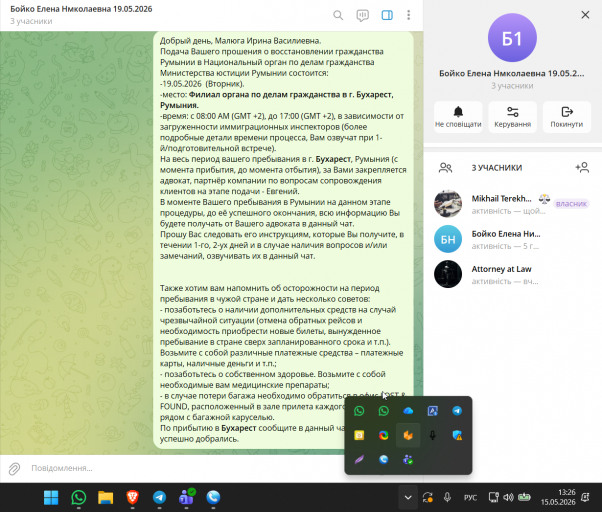Open the blue pen-app tray icon
Image resolution: width=602 pixels, height=512 pixels.
click(x=432, y=411)
